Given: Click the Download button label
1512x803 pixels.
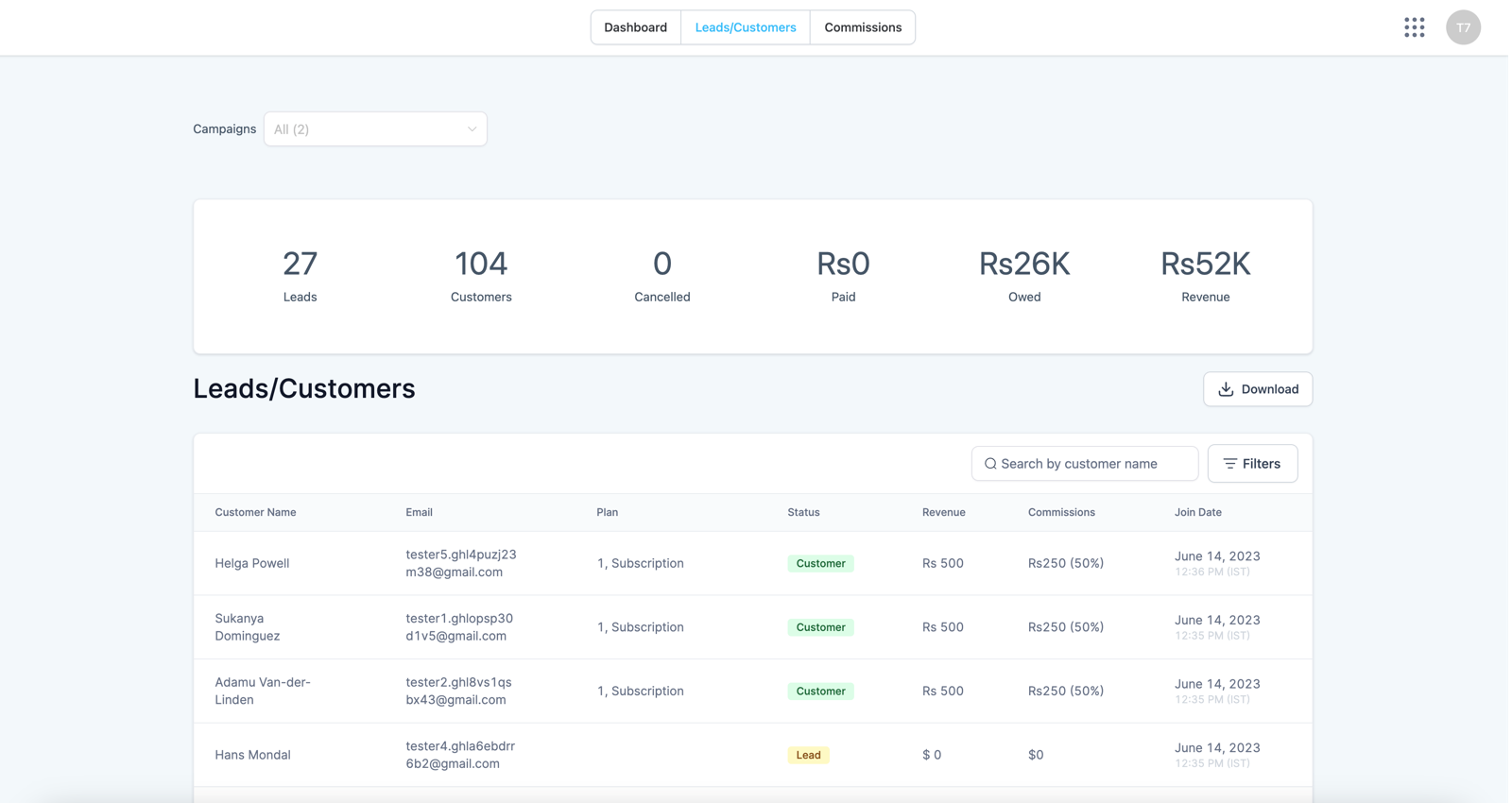Looking at the screenshot, I should coord(1269,389).
